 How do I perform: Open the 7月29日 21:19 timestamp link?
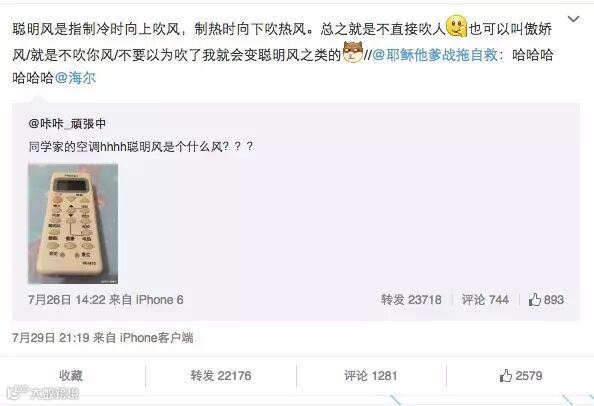pos(50,337)
